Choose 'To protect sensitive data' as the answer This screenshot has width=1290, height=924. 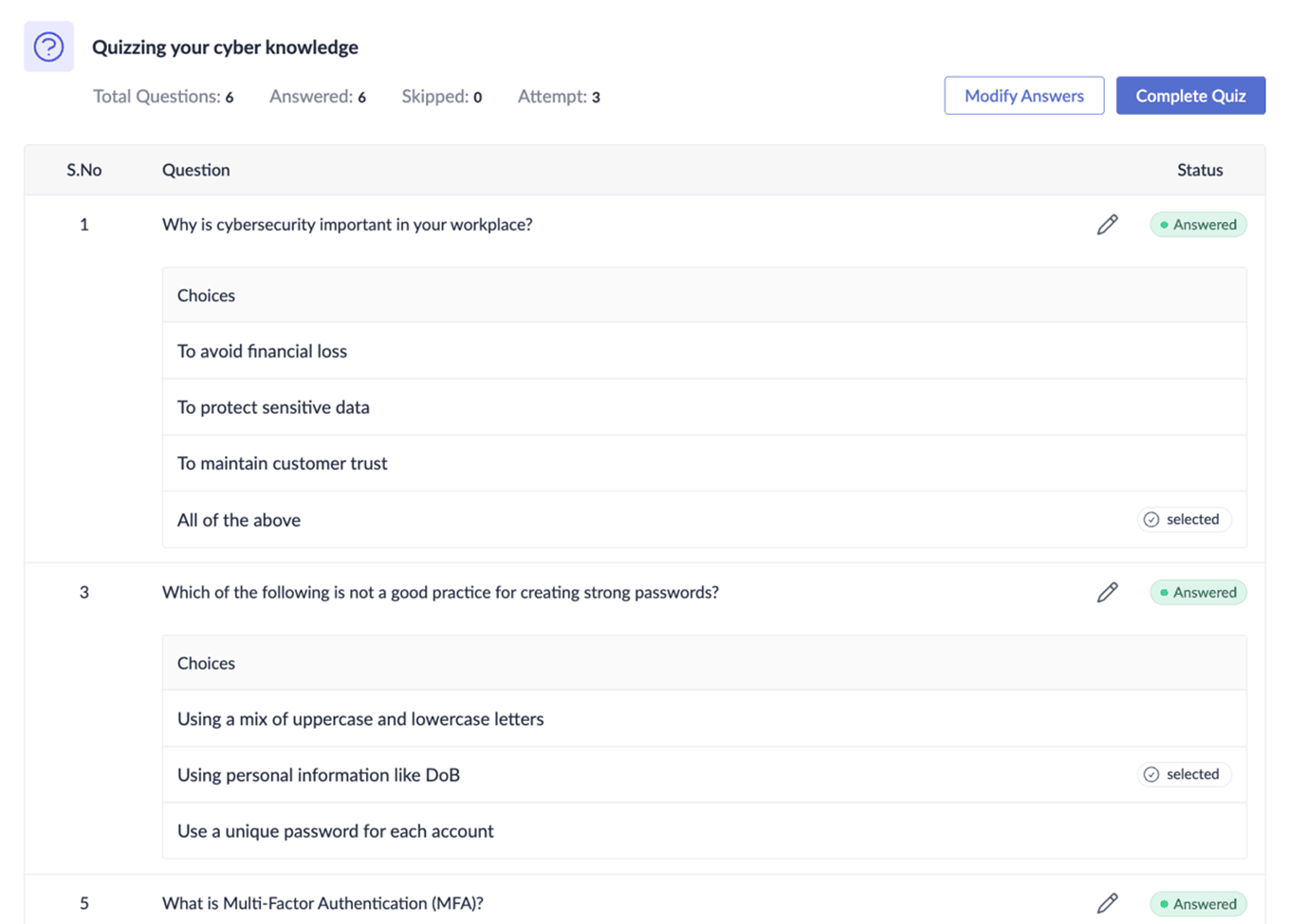[273, 407]
